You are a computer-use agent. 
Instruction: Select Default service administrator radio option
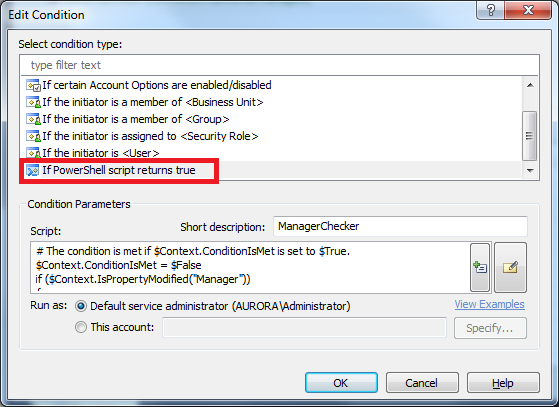click(x=81, y=306)
